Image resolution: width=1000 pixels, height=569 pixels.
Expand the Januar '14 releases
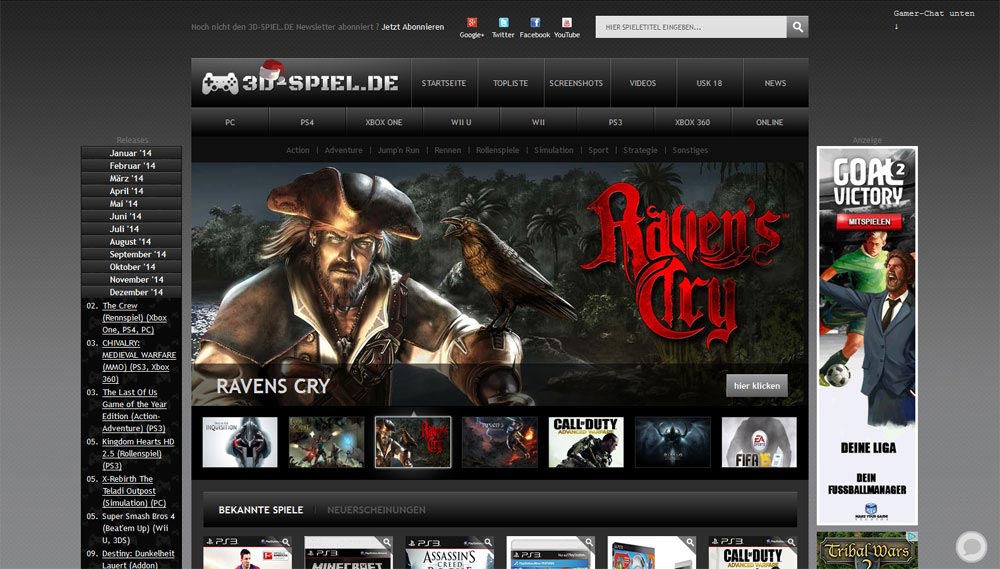[131, 153]
